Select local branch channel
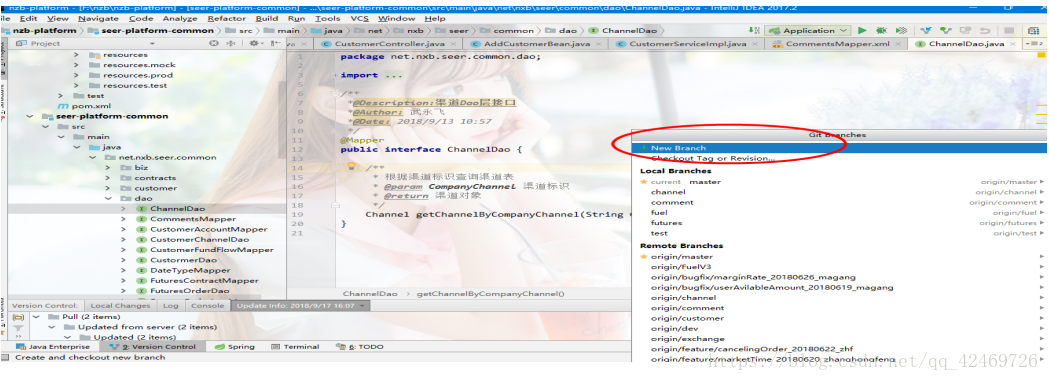The image size is (1049, 381). tap(840, 192)
